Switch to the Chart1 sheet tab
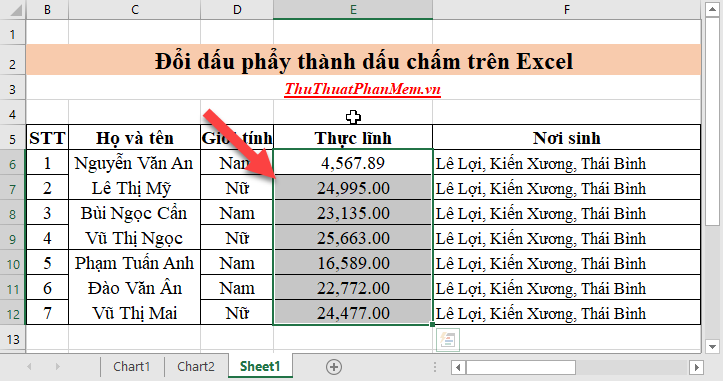The width and height of the screenshot is (723, 381). pos(132,367)
